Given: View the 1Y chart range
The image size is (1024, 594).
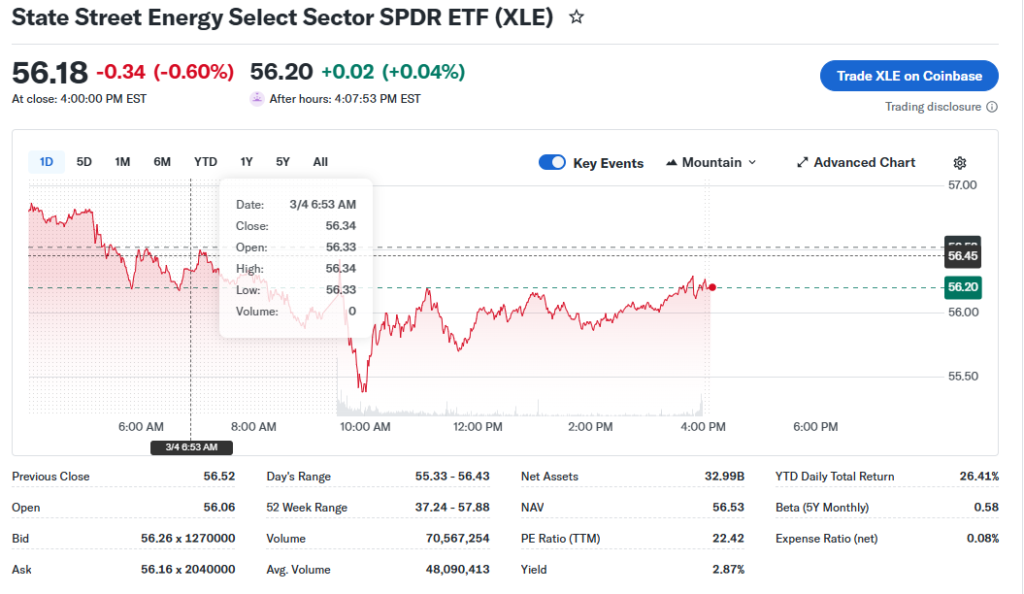Looking at the screenshot, I should pyautogui.click(x=246, y=162).
